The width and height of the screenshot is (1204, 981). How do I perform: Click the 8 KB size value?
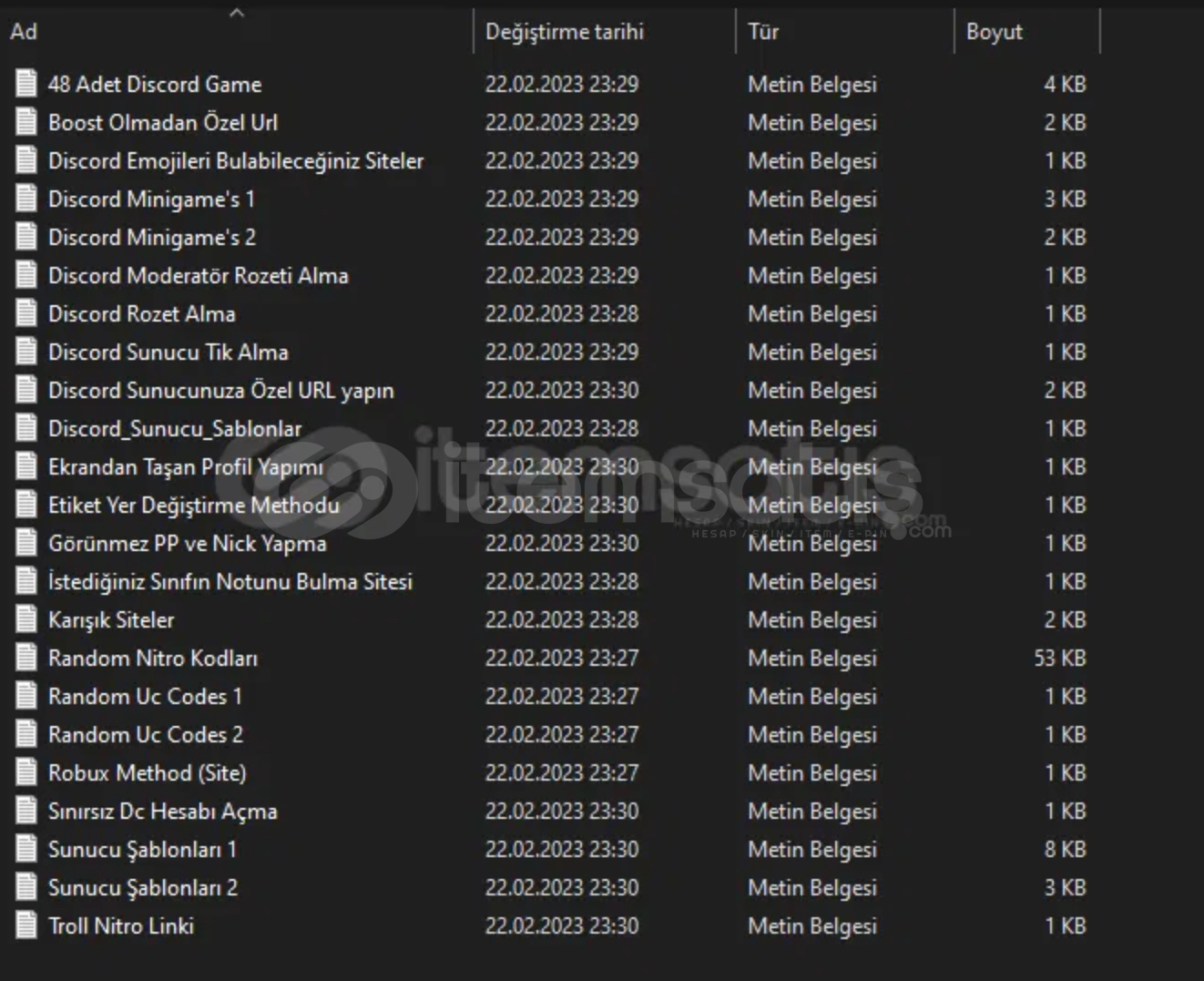point(1065,849)
